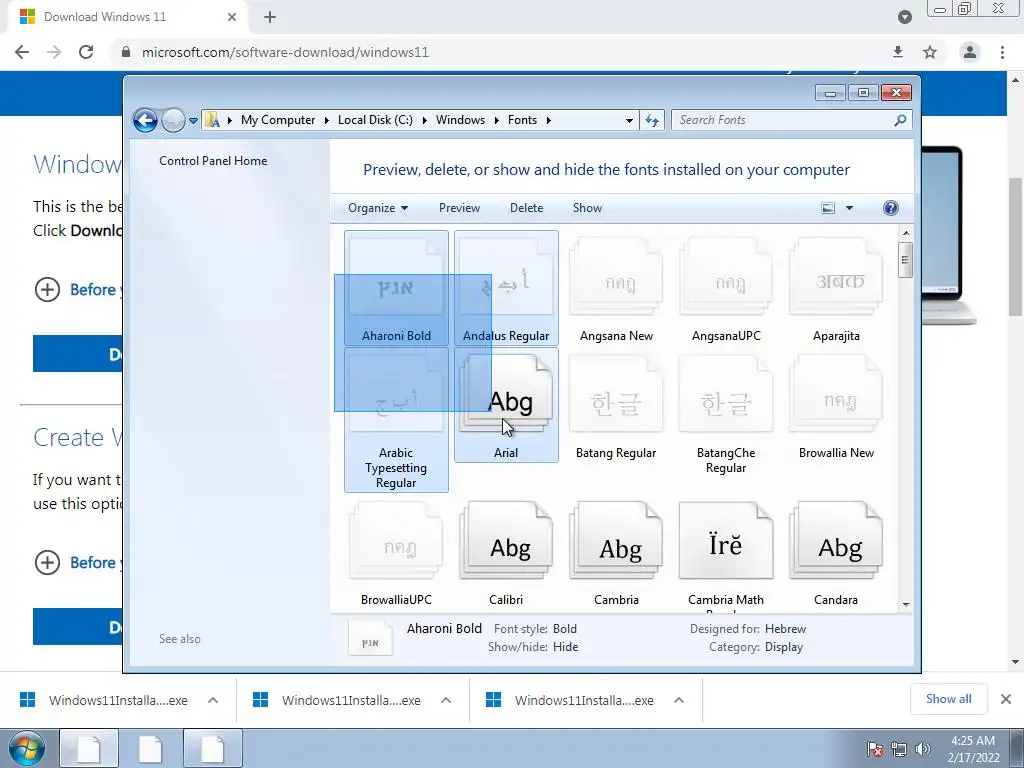This screenshot has width=1024, height=768.
Task: Click the clock in the taskbar
Action: [x=973, y=749]
